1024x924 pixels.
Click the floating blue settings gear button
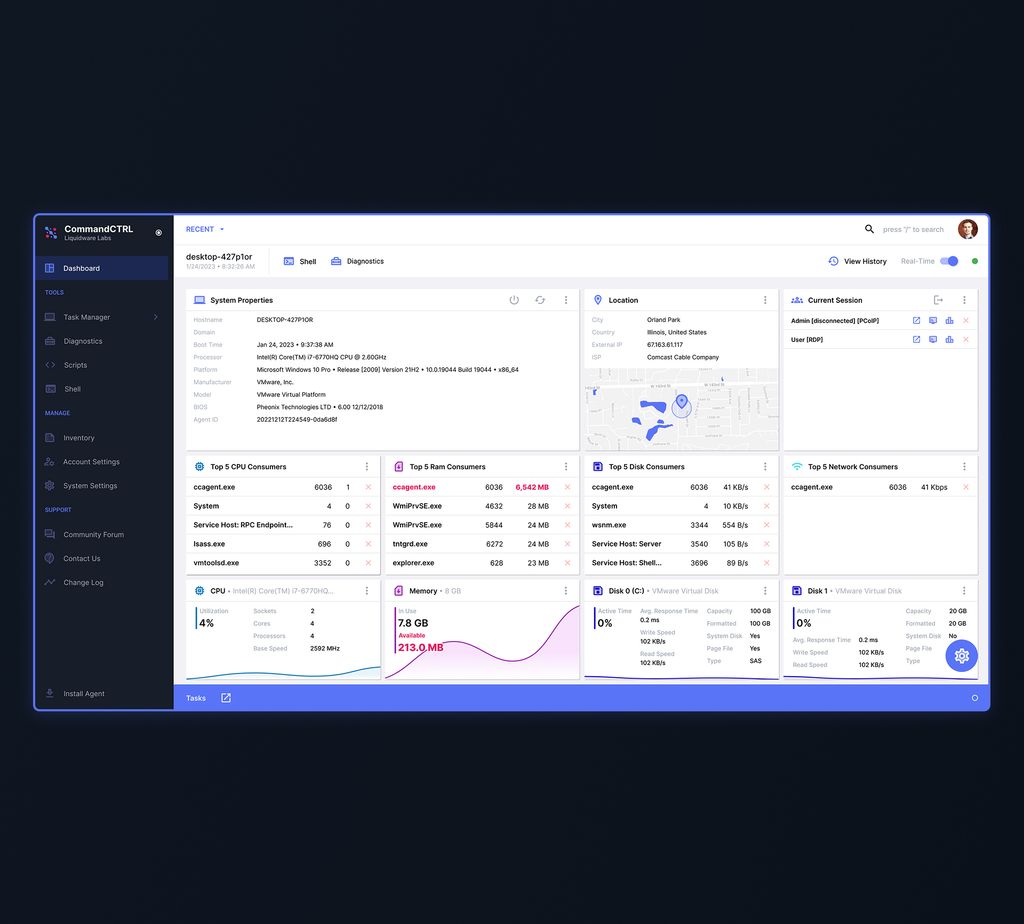click(961, 656)
